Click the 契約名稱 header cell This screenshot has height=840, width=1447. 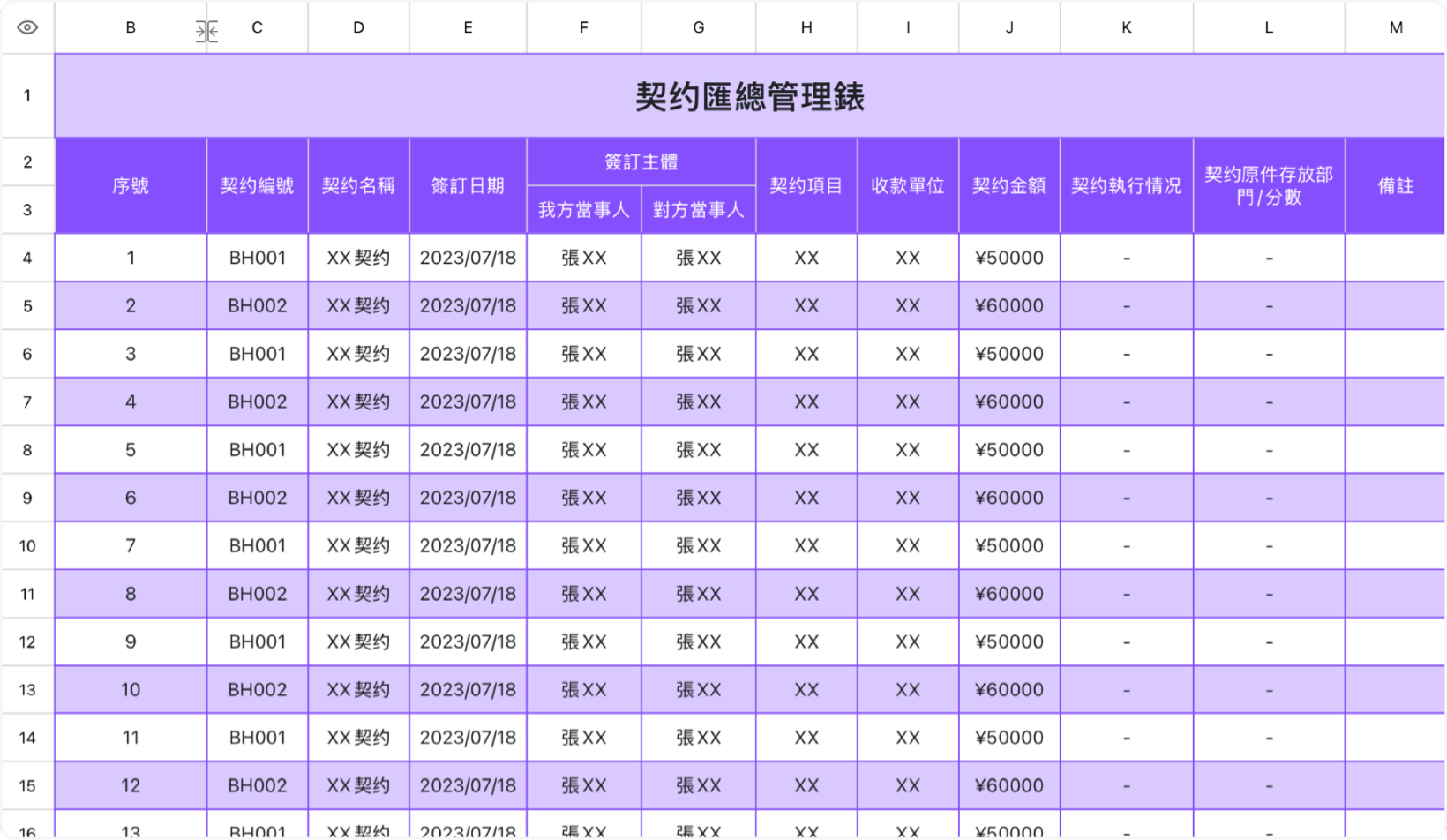(358, 185)
